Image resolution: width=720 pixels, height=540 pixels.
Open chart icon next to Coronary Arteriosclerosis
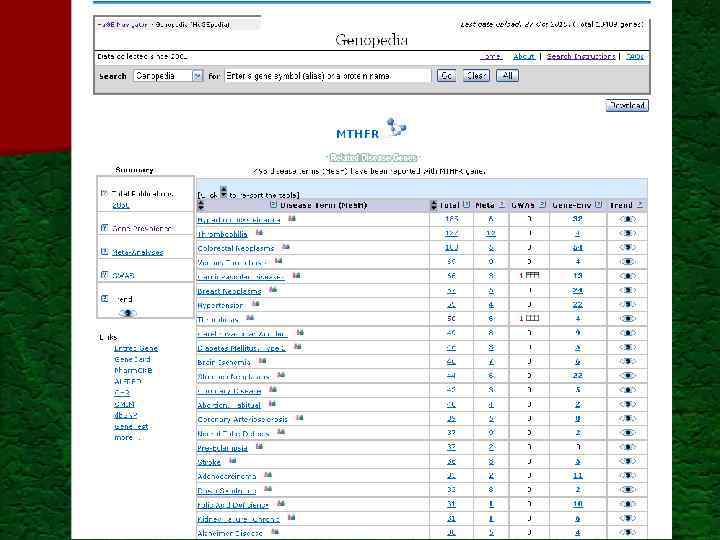tap(300, 418)
